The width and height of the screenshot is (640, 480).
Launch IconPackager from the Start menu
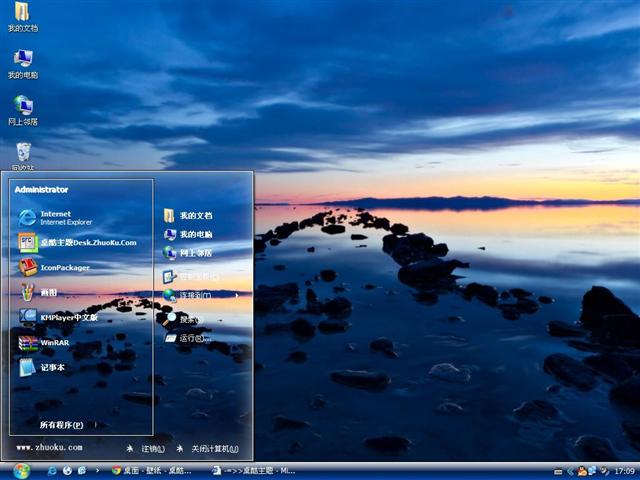[x=64, y=267]
